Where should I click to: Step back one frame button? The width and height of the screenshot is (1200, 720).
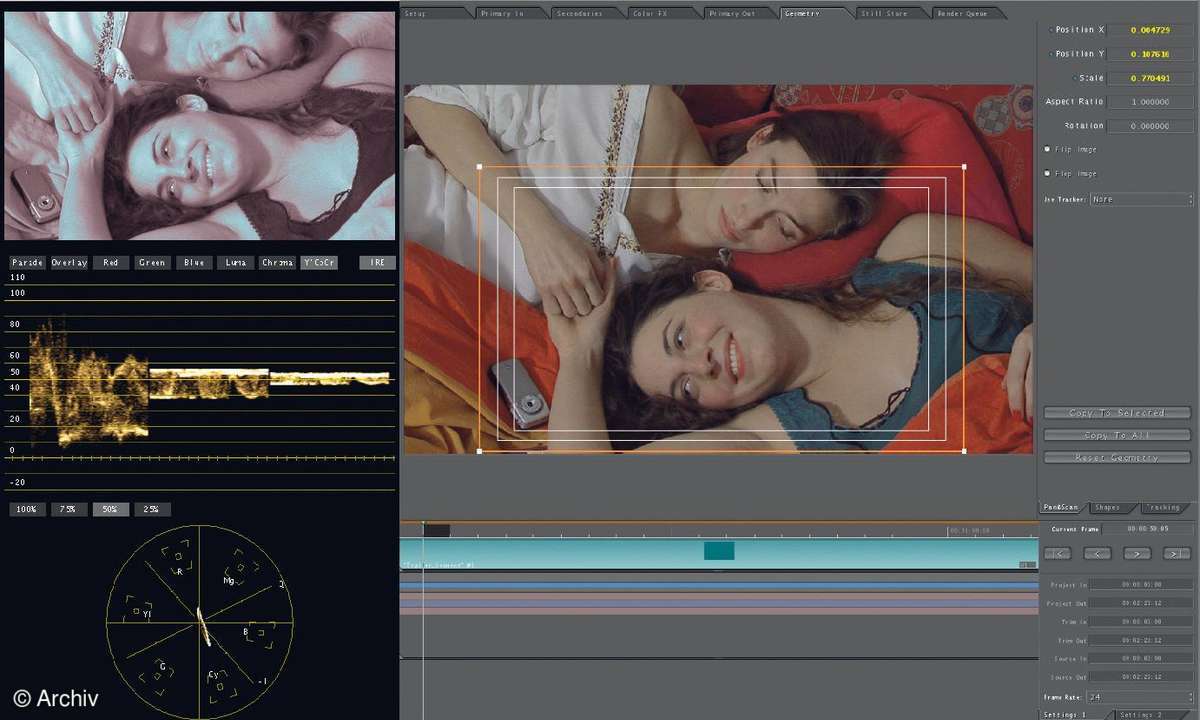[x=1098, y=553]
